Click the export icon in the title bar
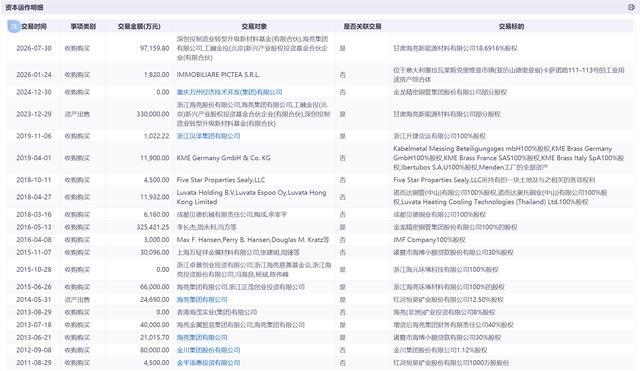 (631, 7)
